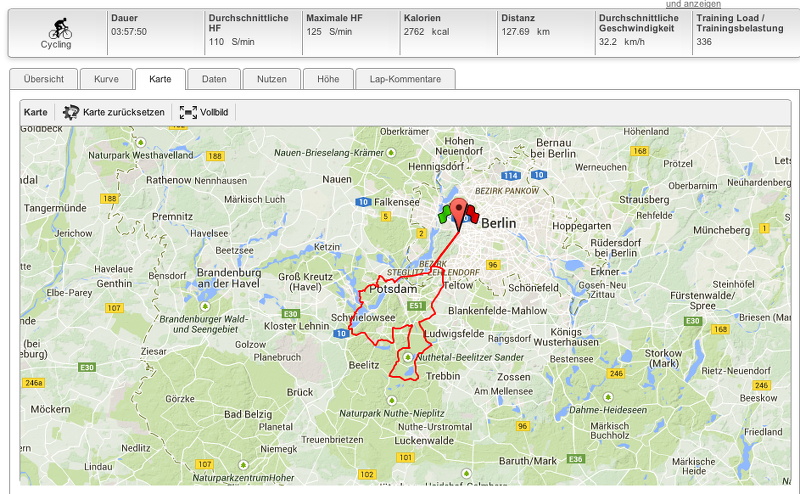Click the E51 road sign on map
Screen dimensions: 800x494
pyautogui.click(x=416, y=306)
